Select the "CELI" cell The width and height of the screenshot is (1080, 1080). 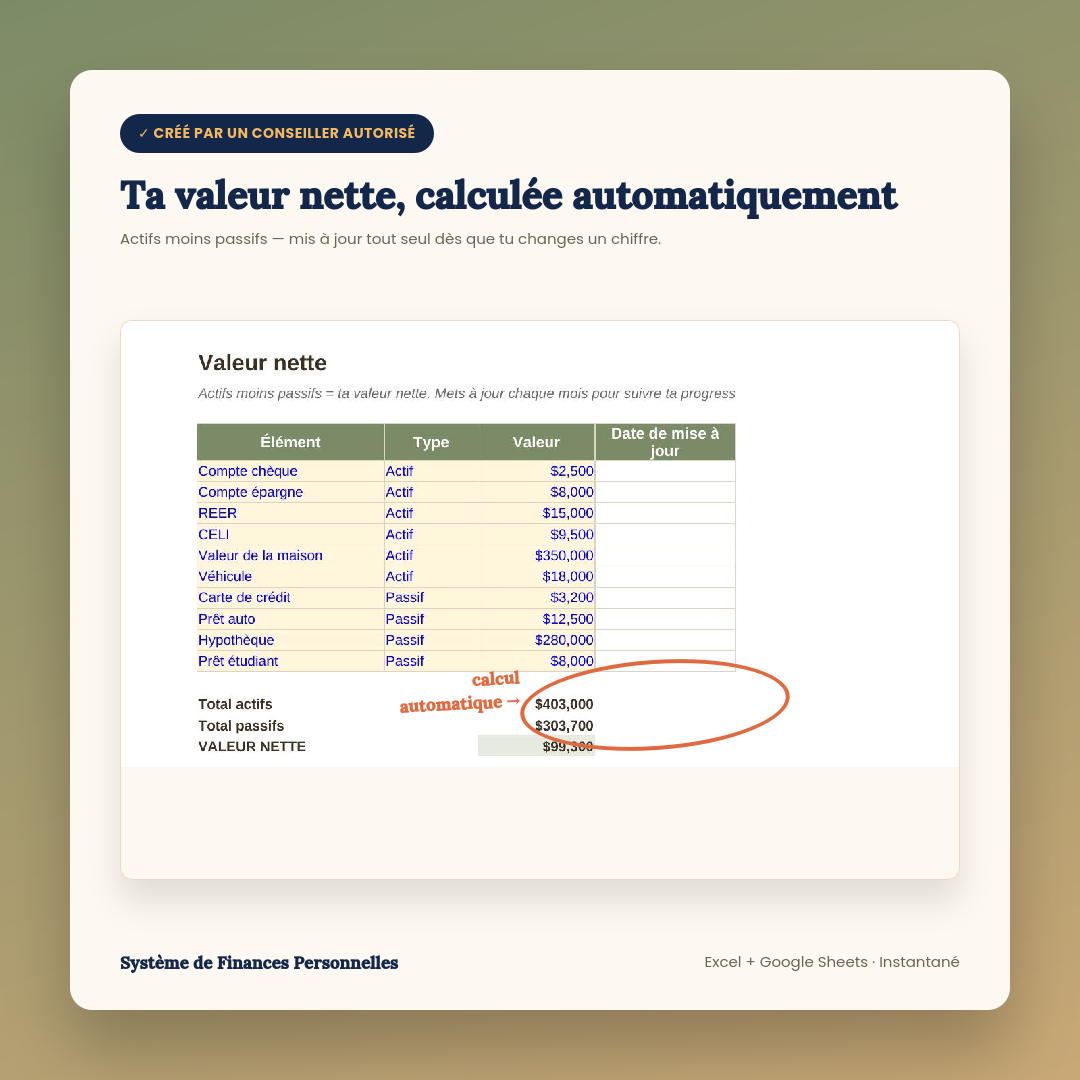pyautogui.click(x=291, y=534)
